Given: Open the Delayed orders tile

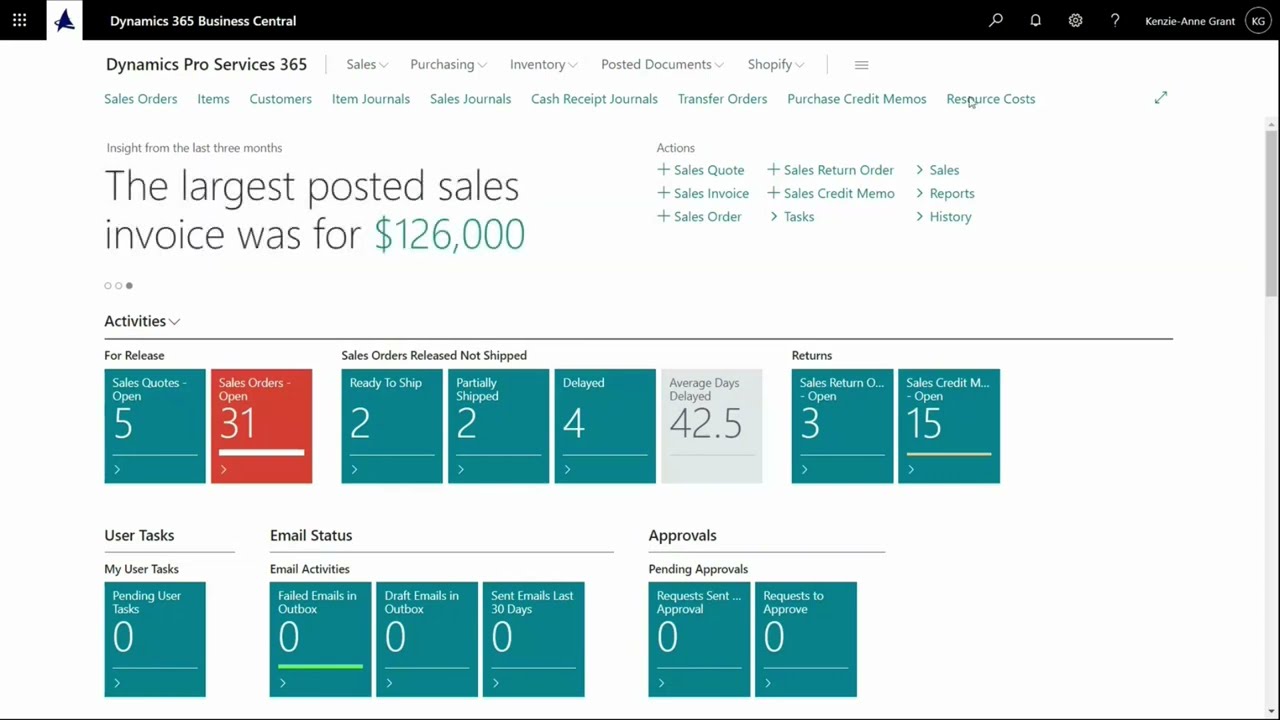Looking at the screenshot, I should click(605, 426).
